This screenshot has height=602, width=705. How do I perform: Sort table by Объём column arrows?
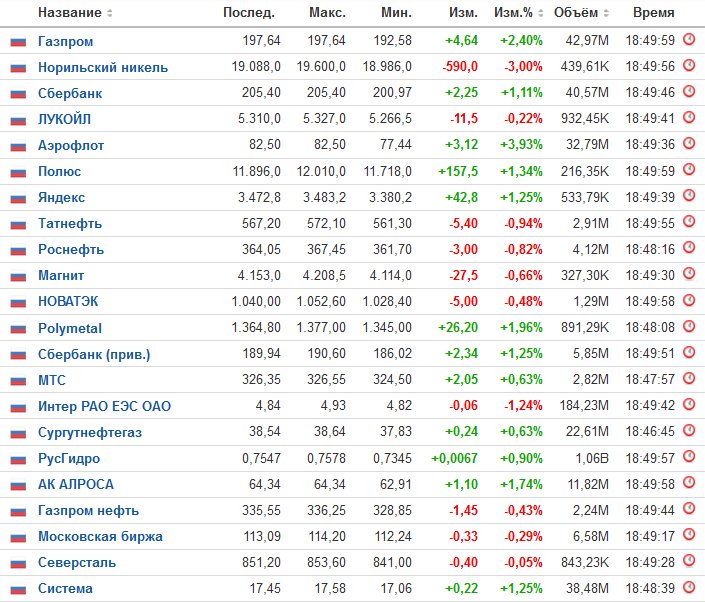click(x=606, y=13)
